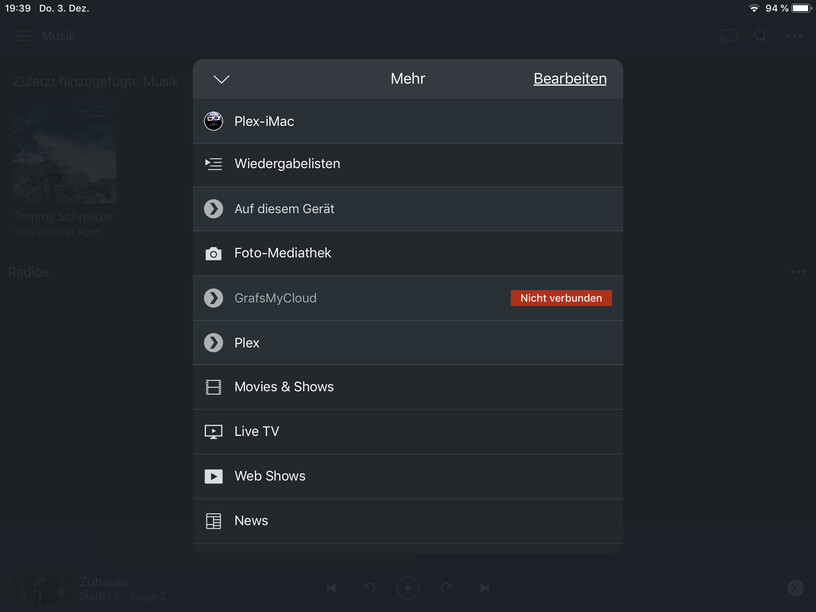
Task: Click the Wiedergabelisten playlist icon
Action: [x=213, y=164]
